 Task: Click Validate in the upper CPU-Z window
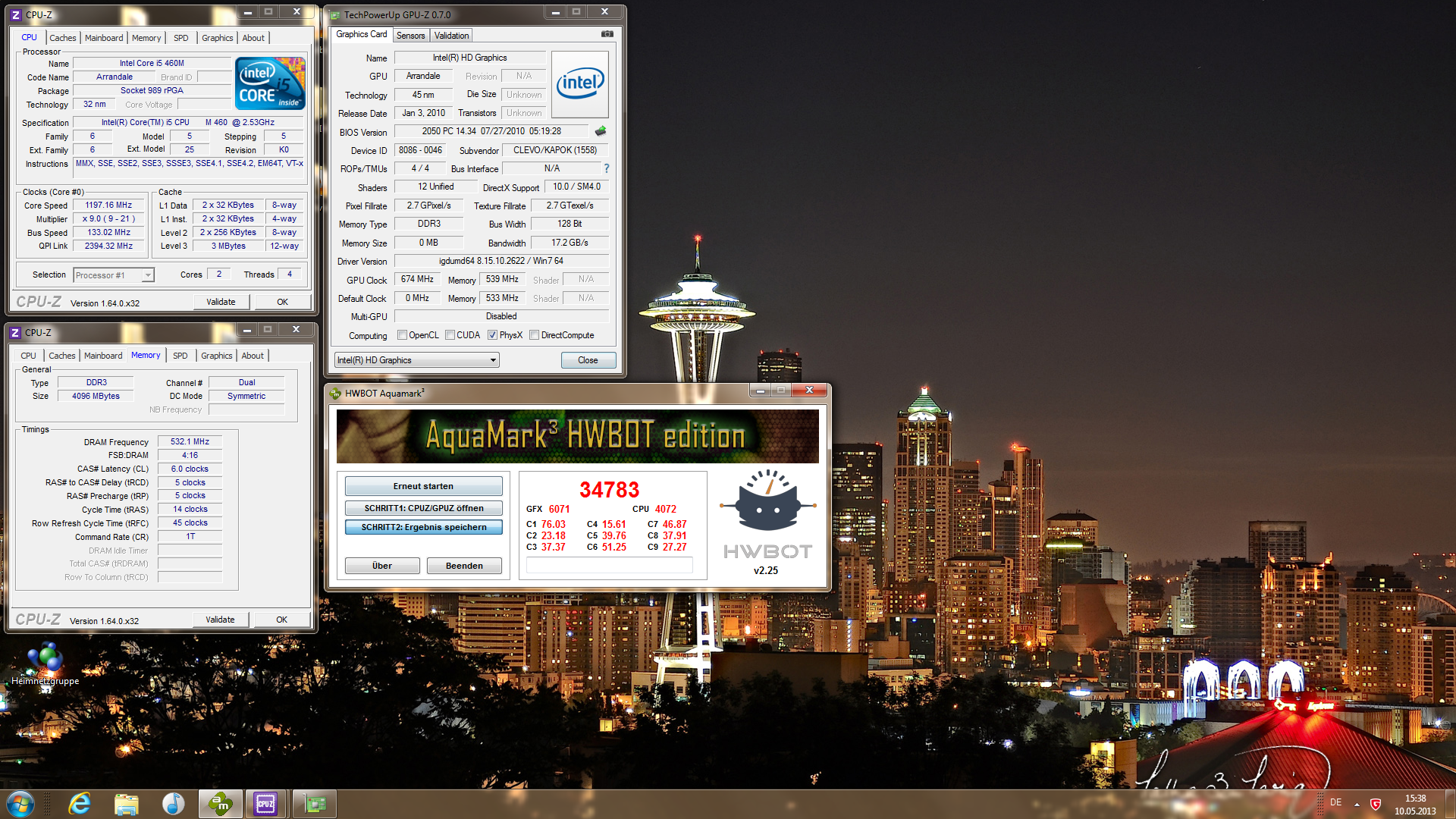pos(221,302)
